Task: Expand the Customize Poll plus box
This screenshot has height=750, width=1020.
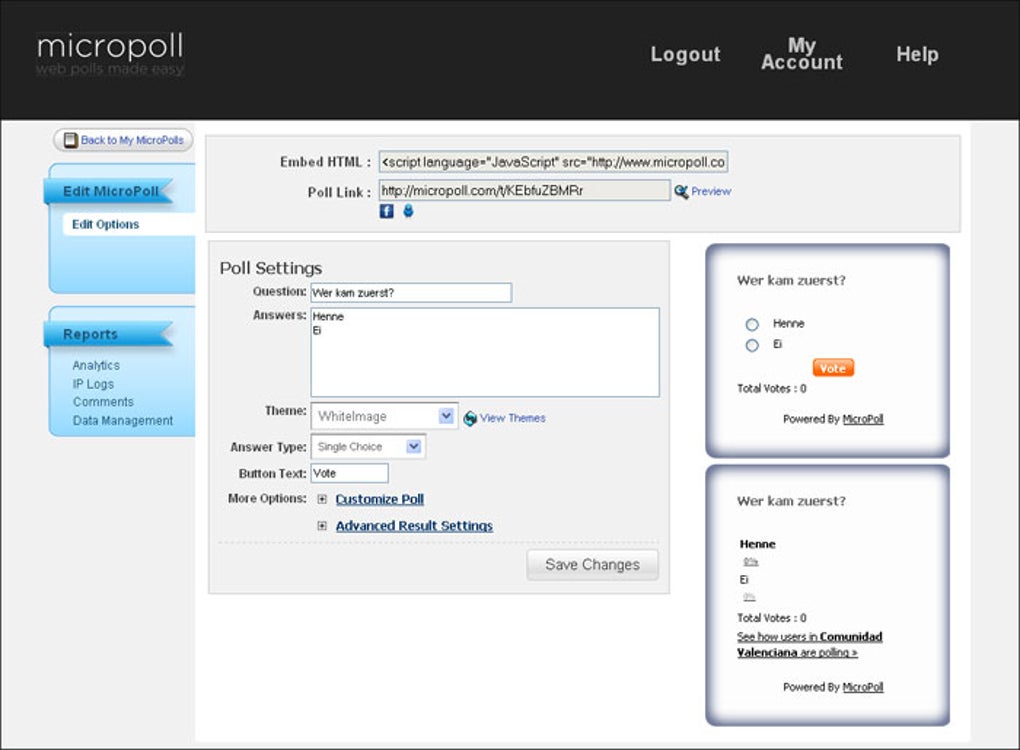Action: 322,499
